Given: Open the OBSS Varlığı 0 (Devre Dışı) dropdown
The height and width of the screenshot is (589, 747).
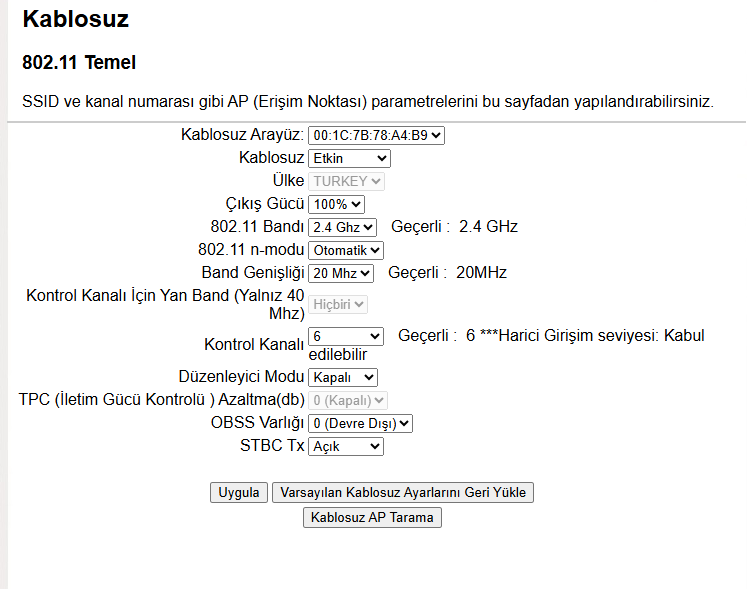Looking at the screenshot, I should pyautogui.click(x=360, y=423).
